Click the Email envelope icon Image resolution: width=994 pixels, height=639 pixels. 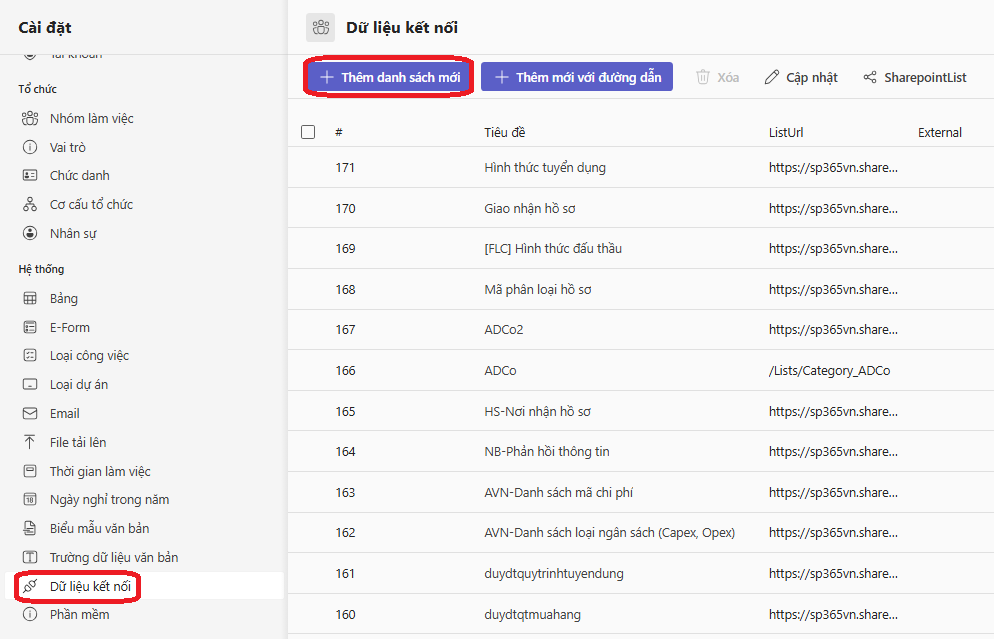tap(29, 414)
